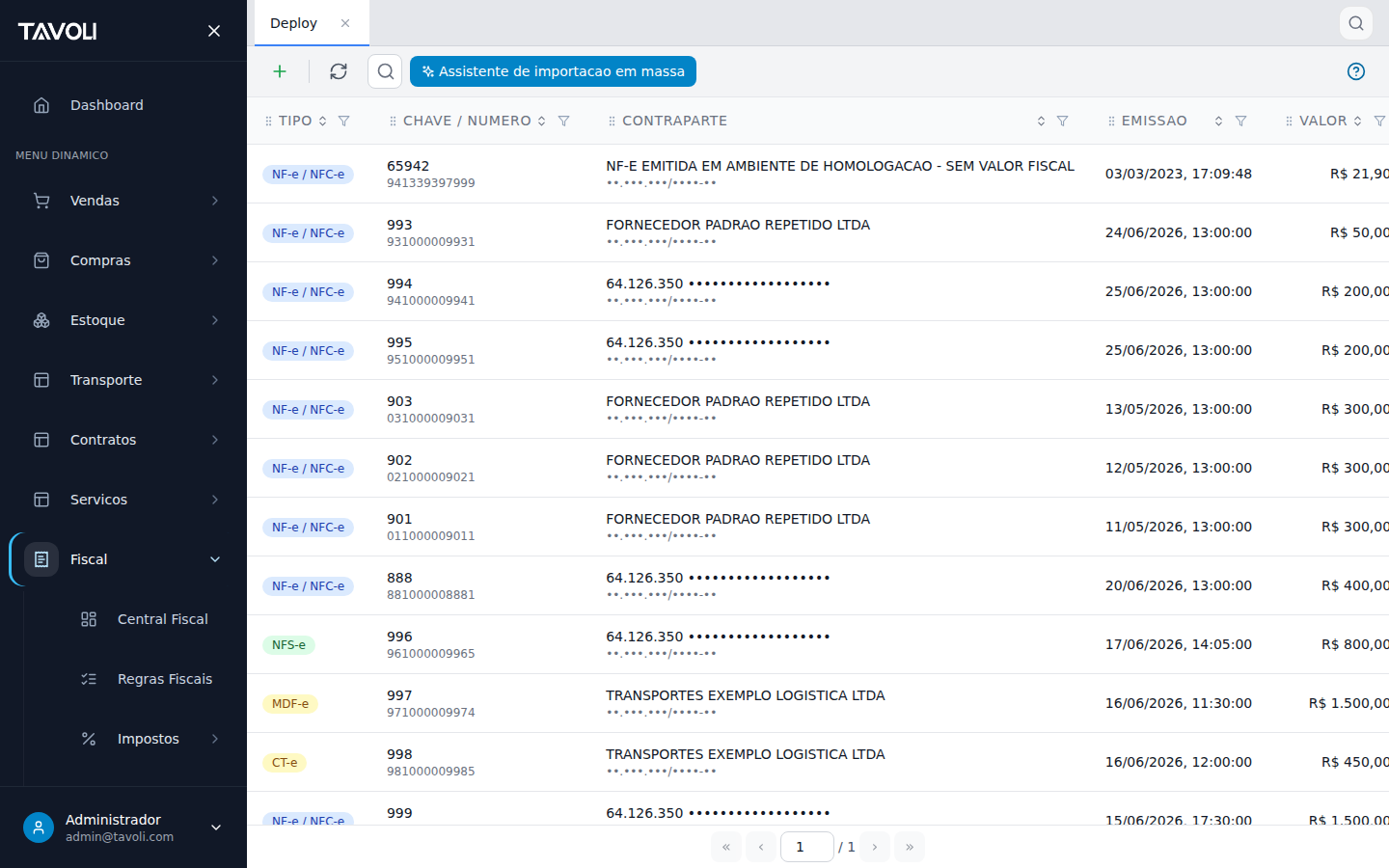Filter the TIPO column
The width and height of the screenshot is (1389, 868).
pyautogui.click(x=343, y=121)
